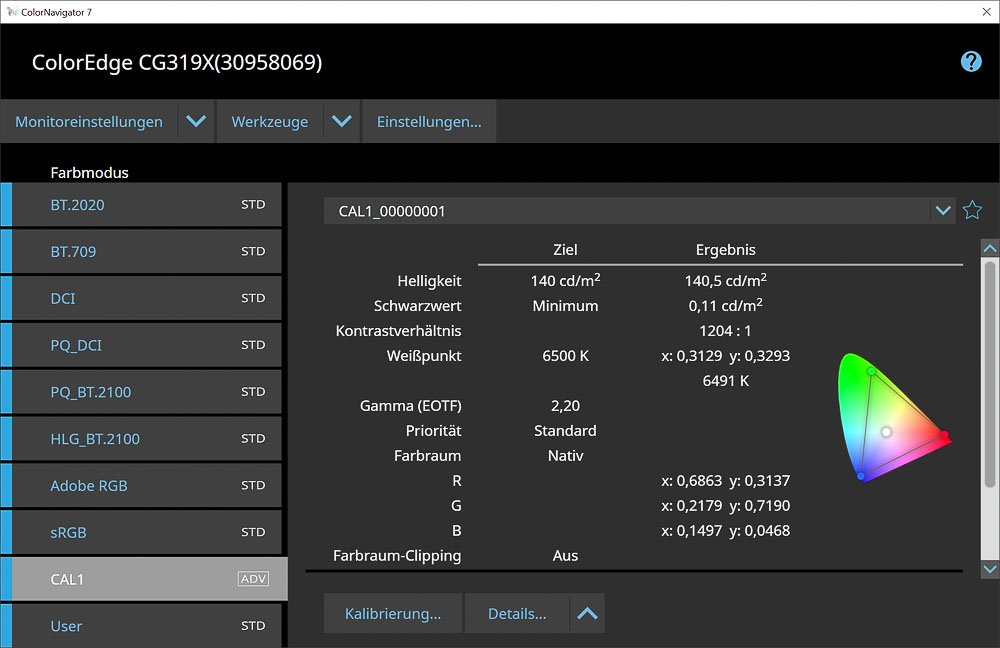This screenshot has width=1000, height=648.
Task: Click scrollbar up arrow in details panel
Action: pyautogui.click(x=990, y=248)
